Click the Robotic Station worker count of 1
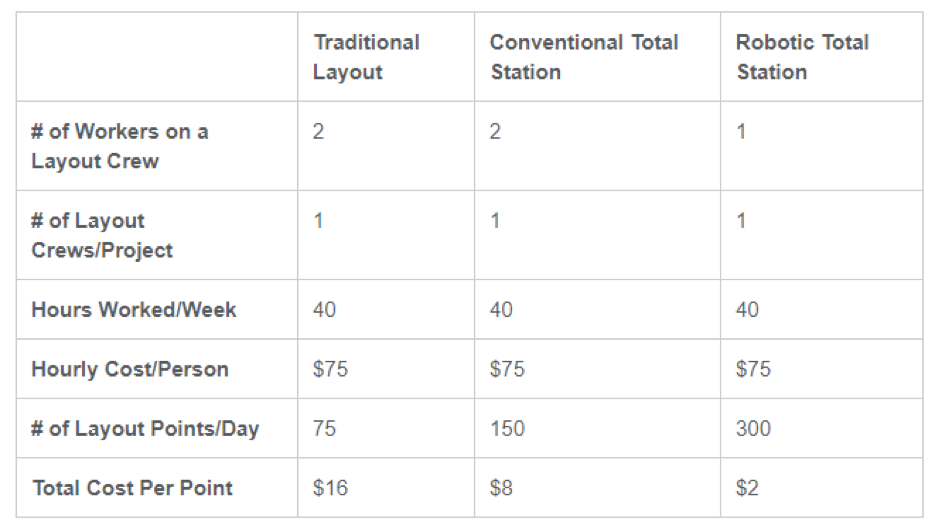The height and width of the screenshot is (525, 933). [x=741, y=132]
